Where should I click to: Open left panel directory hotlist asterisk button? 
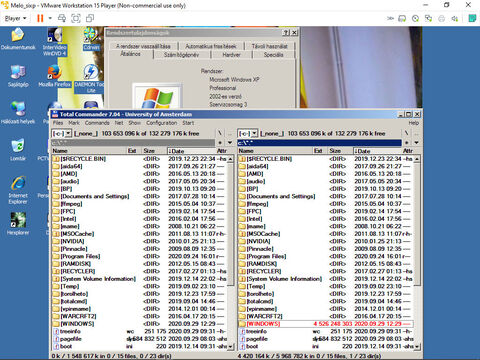[220, 143]
